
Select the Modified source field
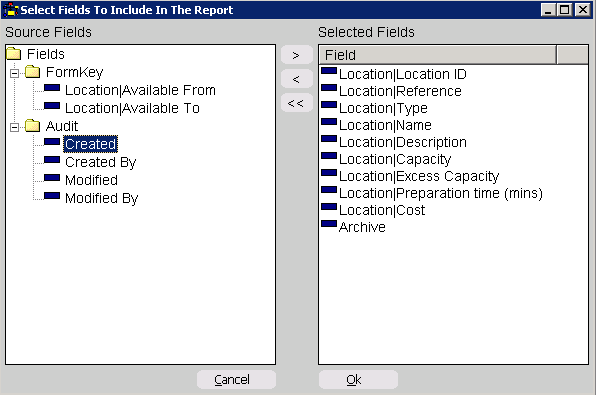tap(91, 180)
